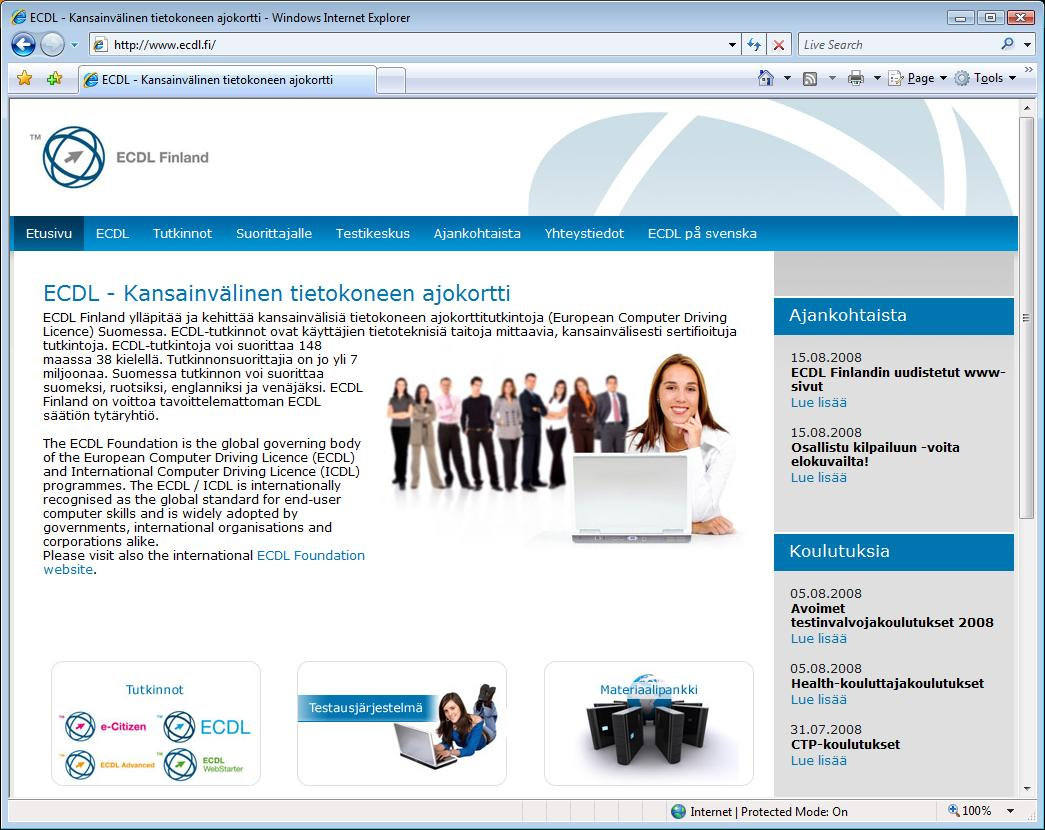1045x830 pixels.
Task: Open the Page menu
Action: (917, 79)
